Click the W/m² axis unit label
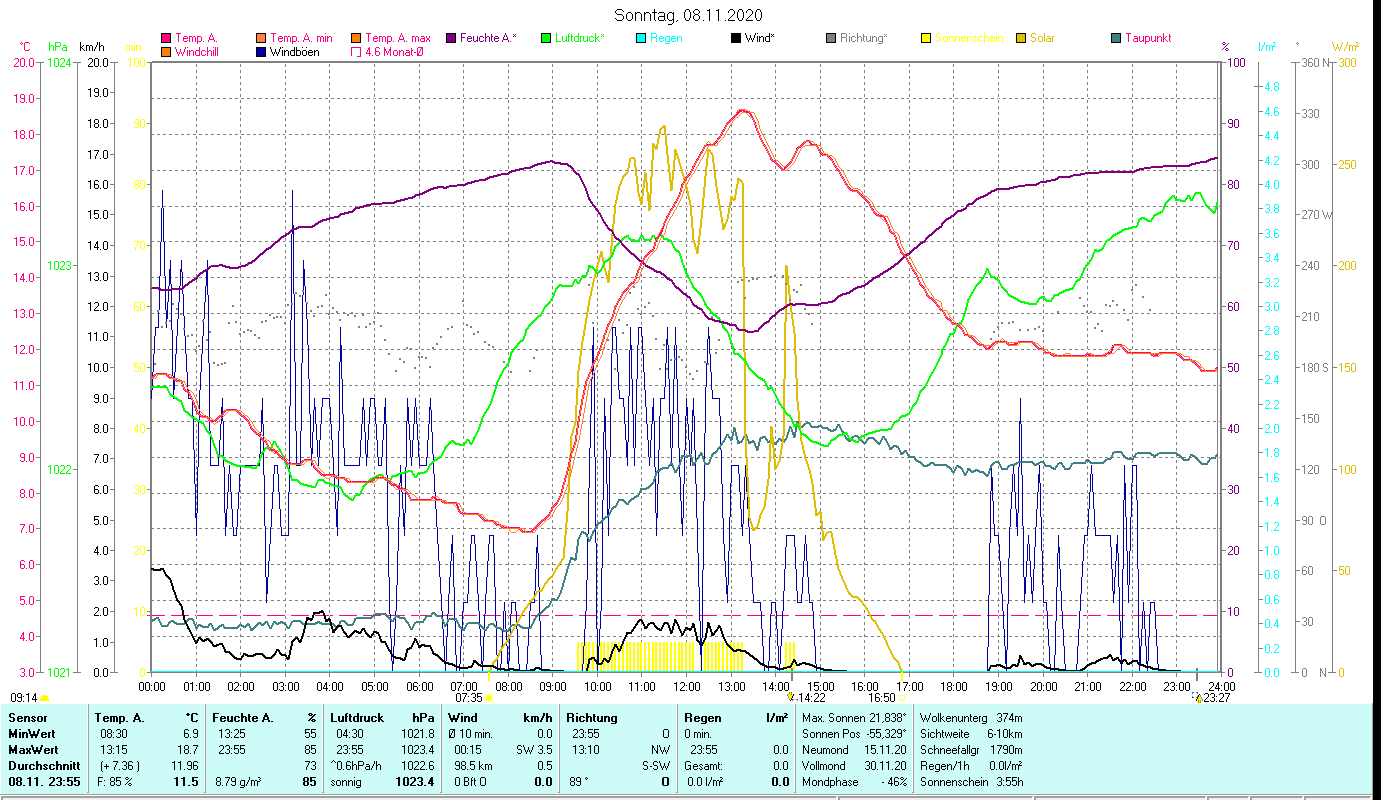The height and width of the screenshot is (800, 1381). coord(1345,47)
